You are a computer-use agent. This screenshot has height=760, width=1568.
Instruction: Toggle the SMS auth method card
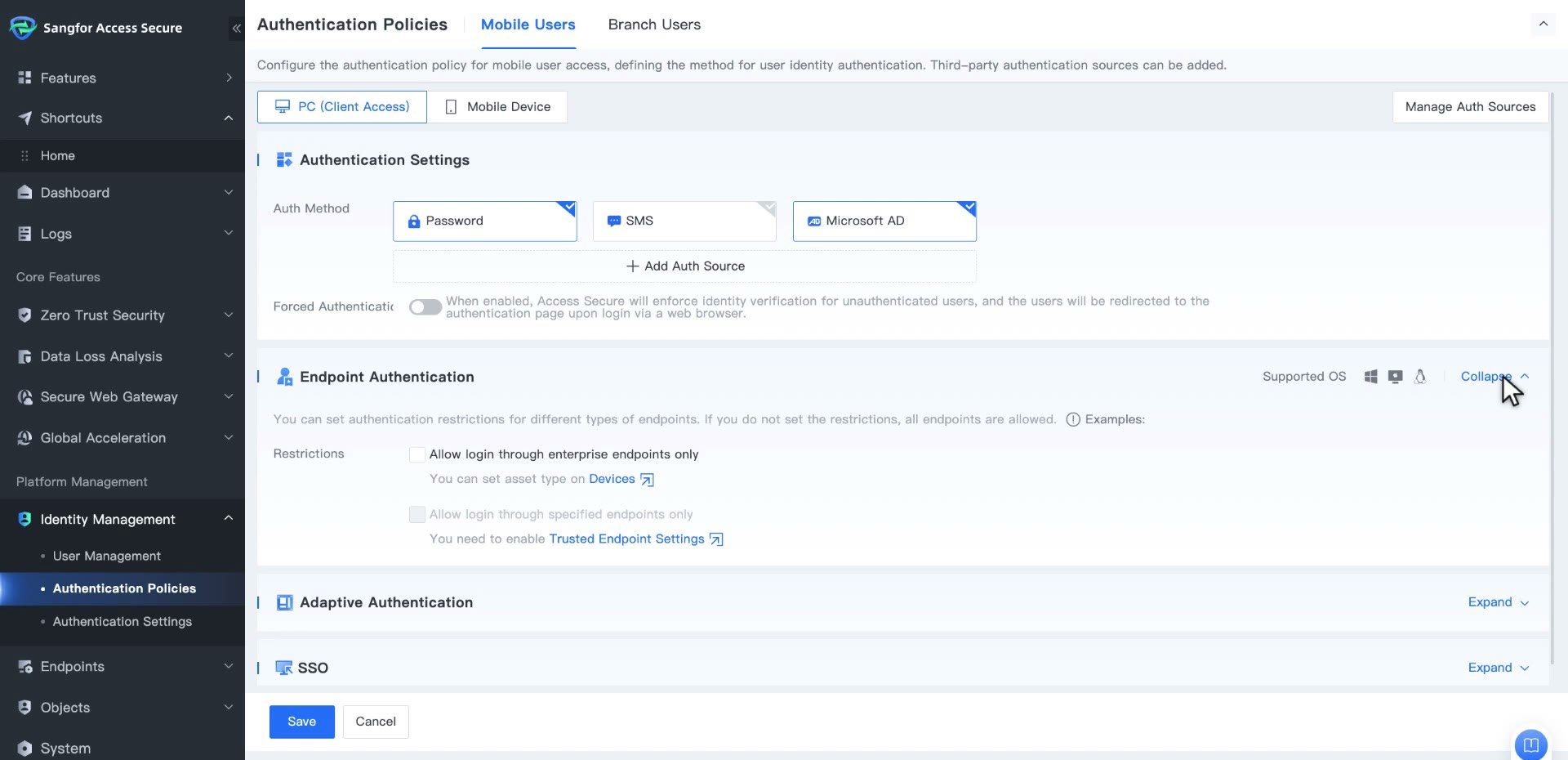[x=684, y=221]
